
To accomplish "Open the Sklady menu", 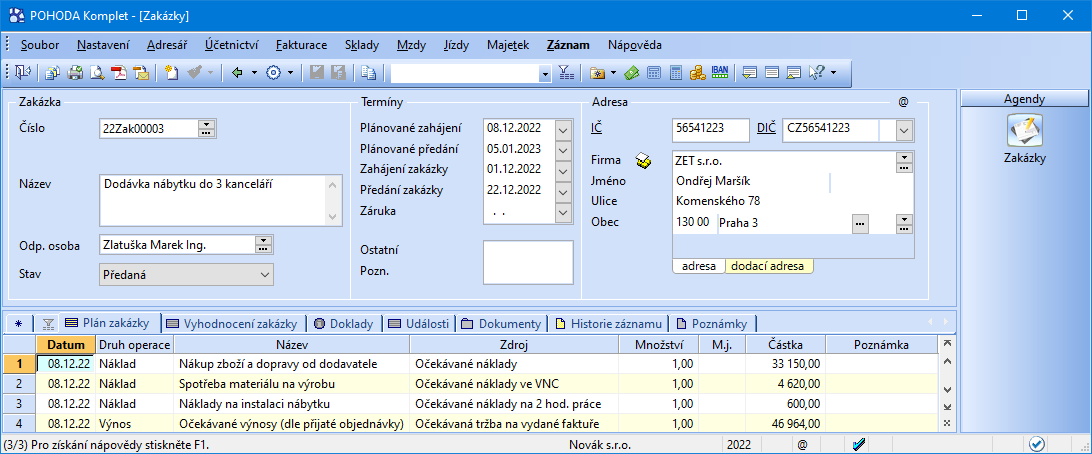I will (362, 45).
